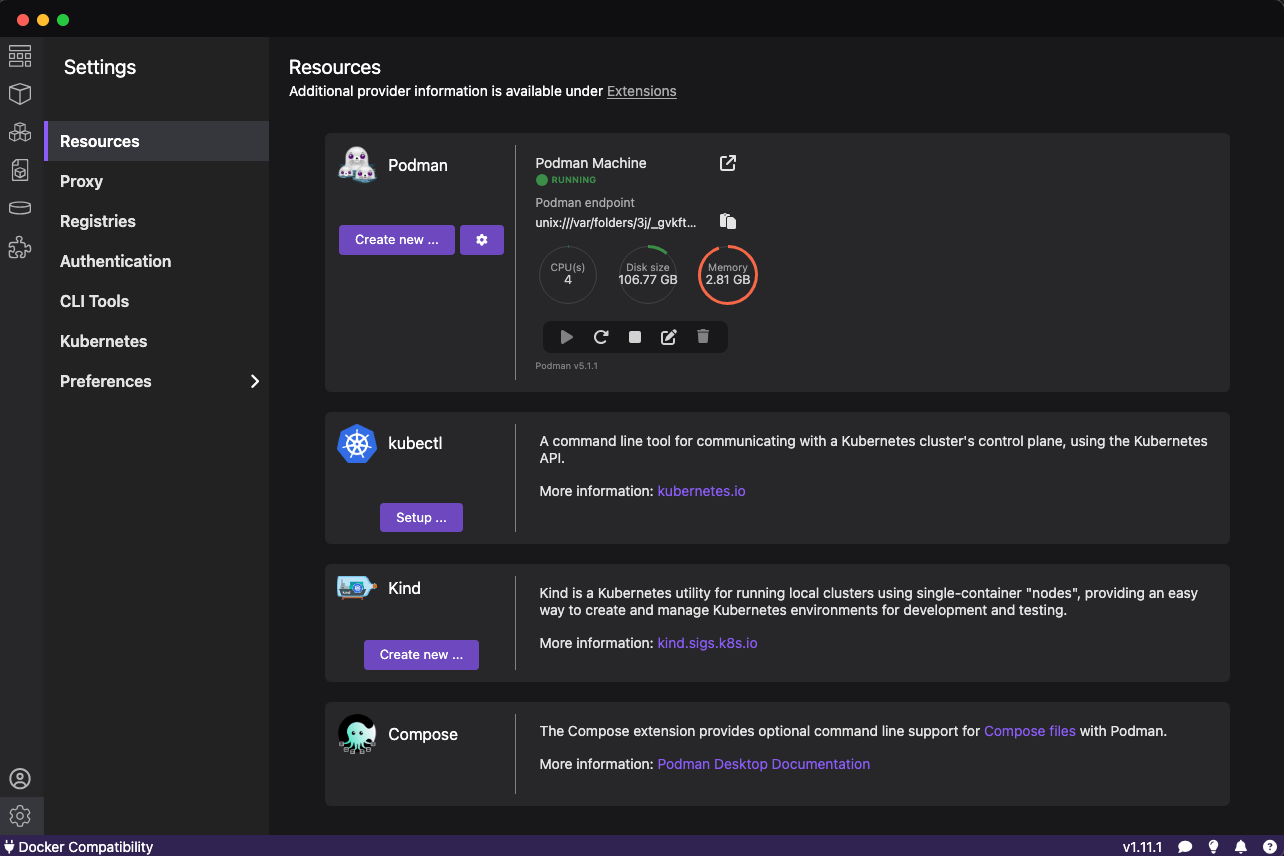Click the Resources page heading
The height and width of the screenshot is (856, 1284).
(335, 67)
